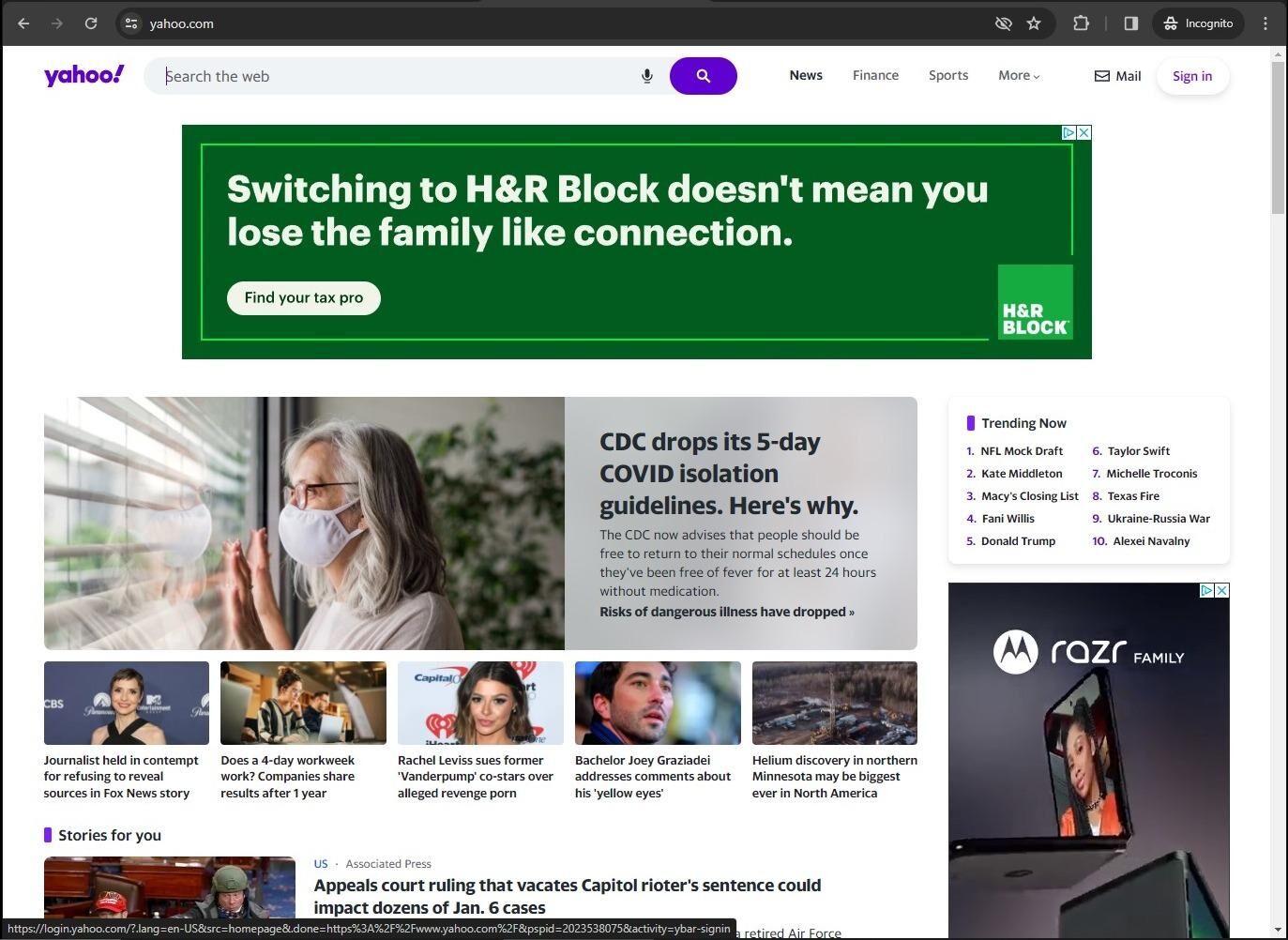Expand the More dropdown menu

tap(1019, 75)
